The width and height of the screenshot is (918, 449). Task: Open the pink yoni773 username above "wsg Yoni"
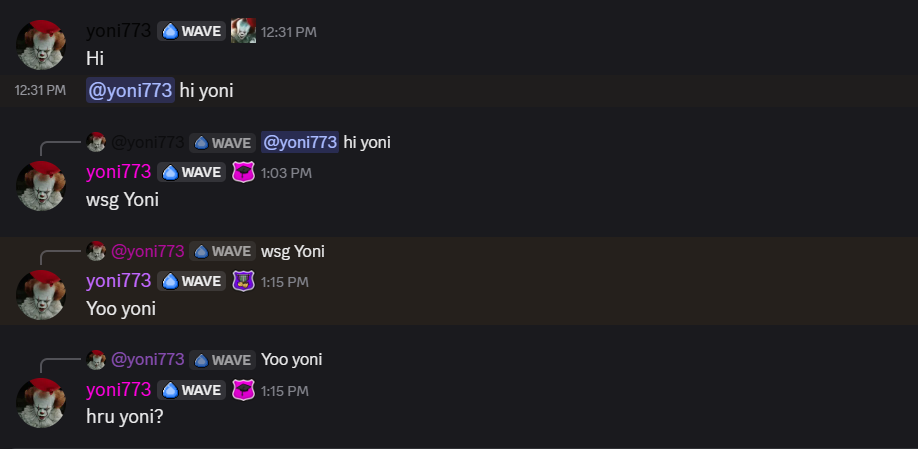tap(118, 172)
